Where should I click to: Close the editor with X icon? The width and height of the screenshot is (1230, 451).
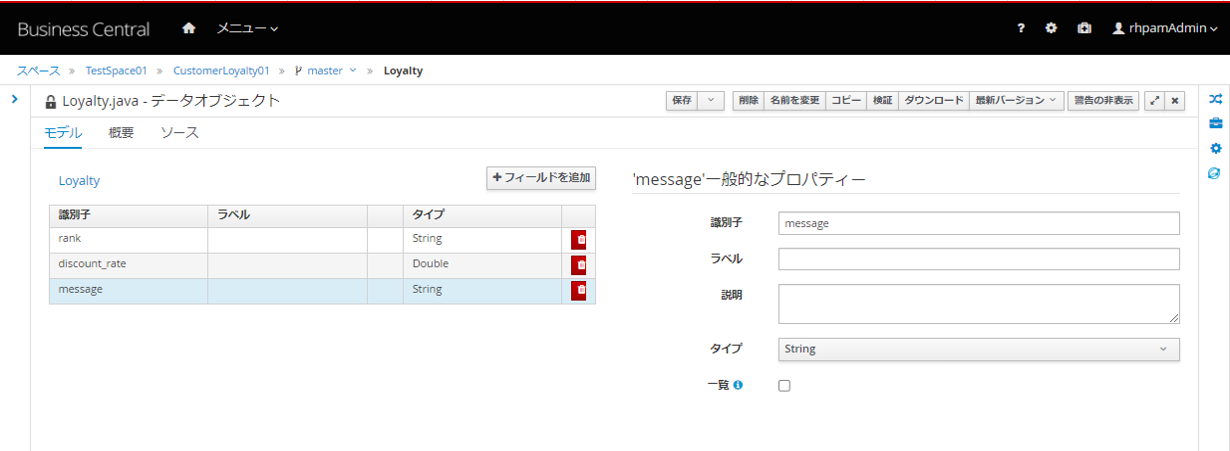coord(1176,100)
